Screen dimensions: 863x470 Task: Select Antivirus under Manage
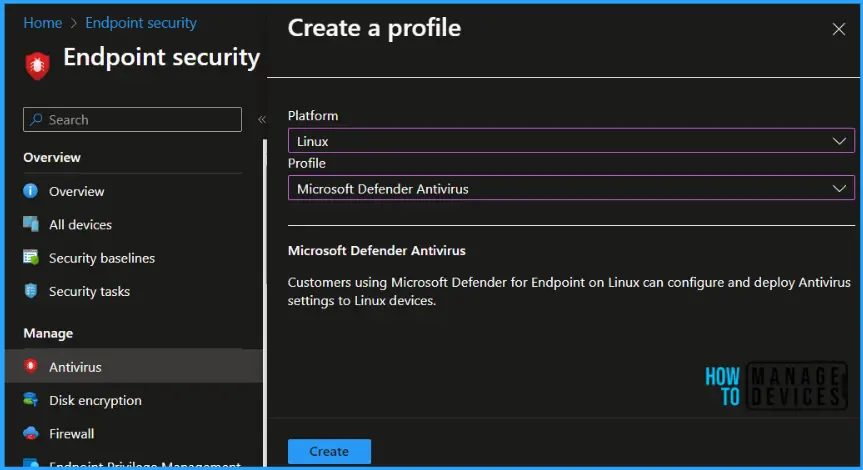(x=134, y=367)
